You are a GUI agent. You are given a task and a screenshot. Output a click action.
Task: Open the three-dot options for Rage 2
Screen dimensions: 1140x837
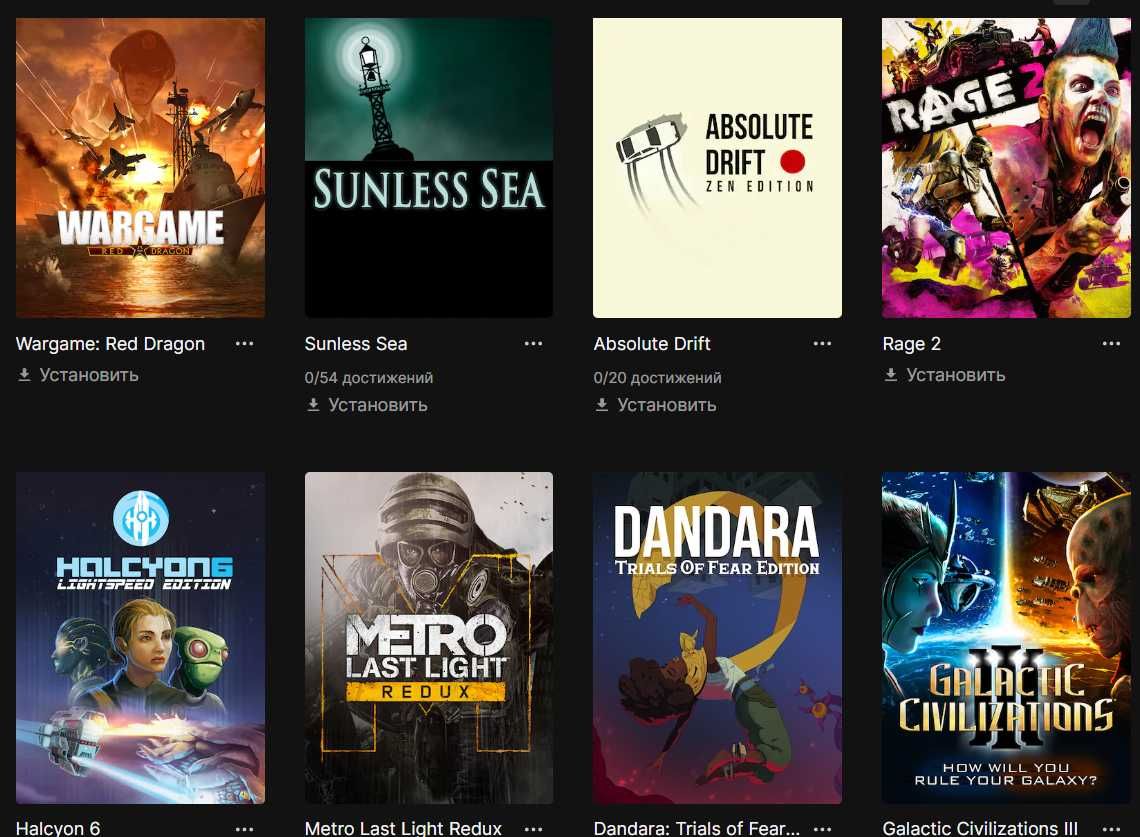coord(1110,343)
